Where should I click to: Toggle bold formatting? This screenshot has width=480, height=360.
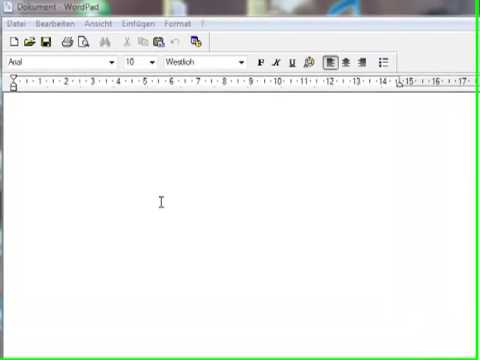point(261,62)
